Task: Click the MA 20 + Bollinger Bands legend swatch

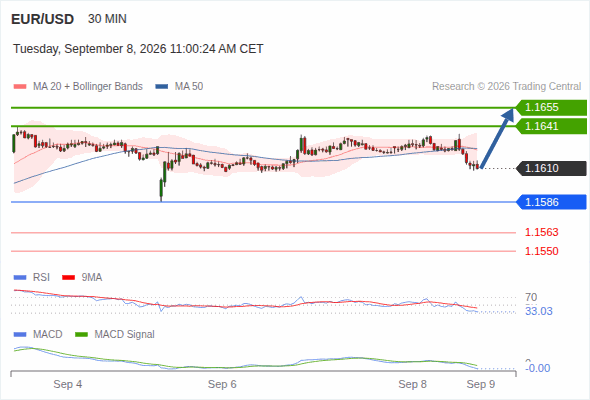Action: 20,87
